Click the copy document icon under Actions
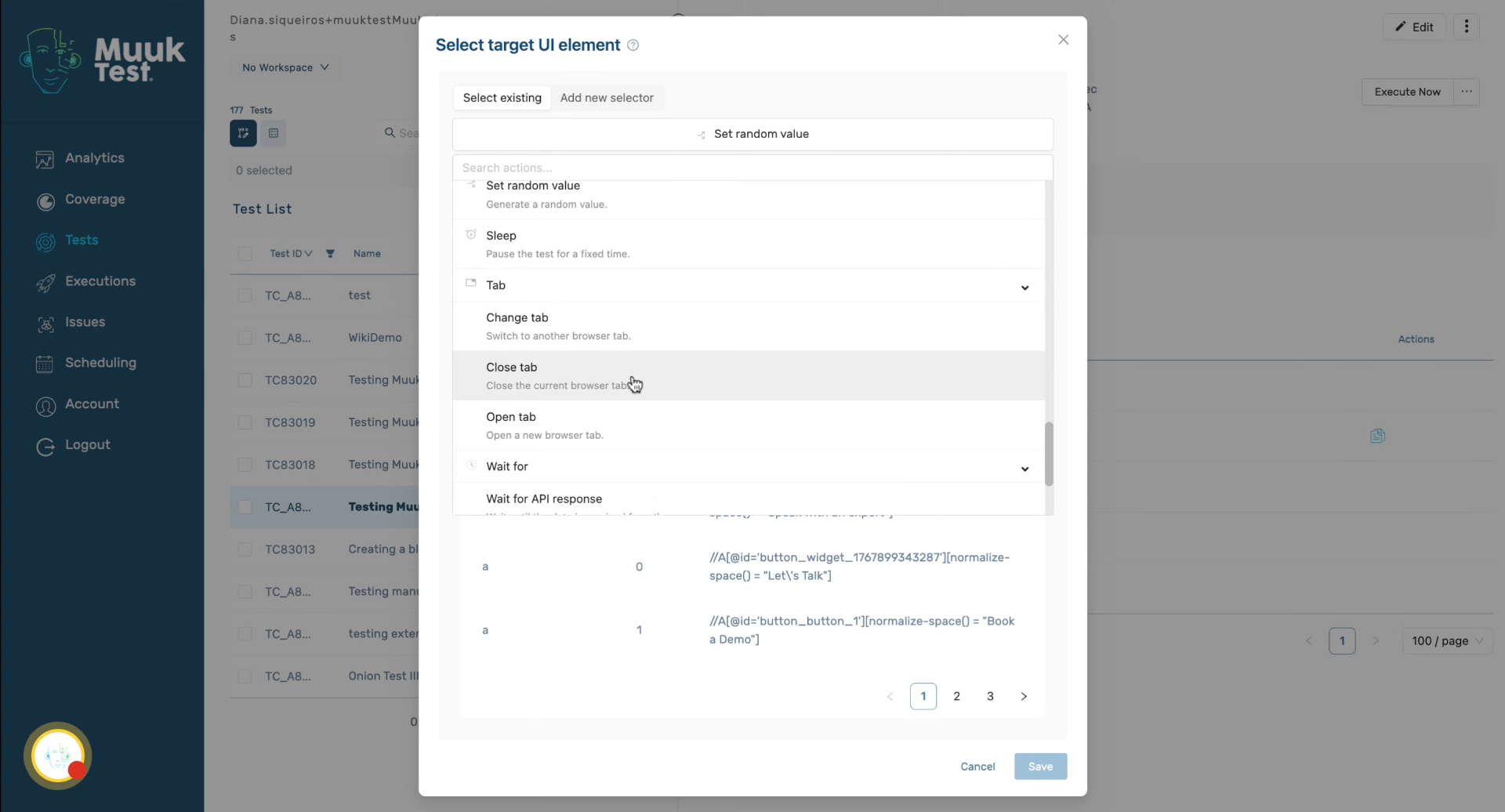 pos(1377,436)
